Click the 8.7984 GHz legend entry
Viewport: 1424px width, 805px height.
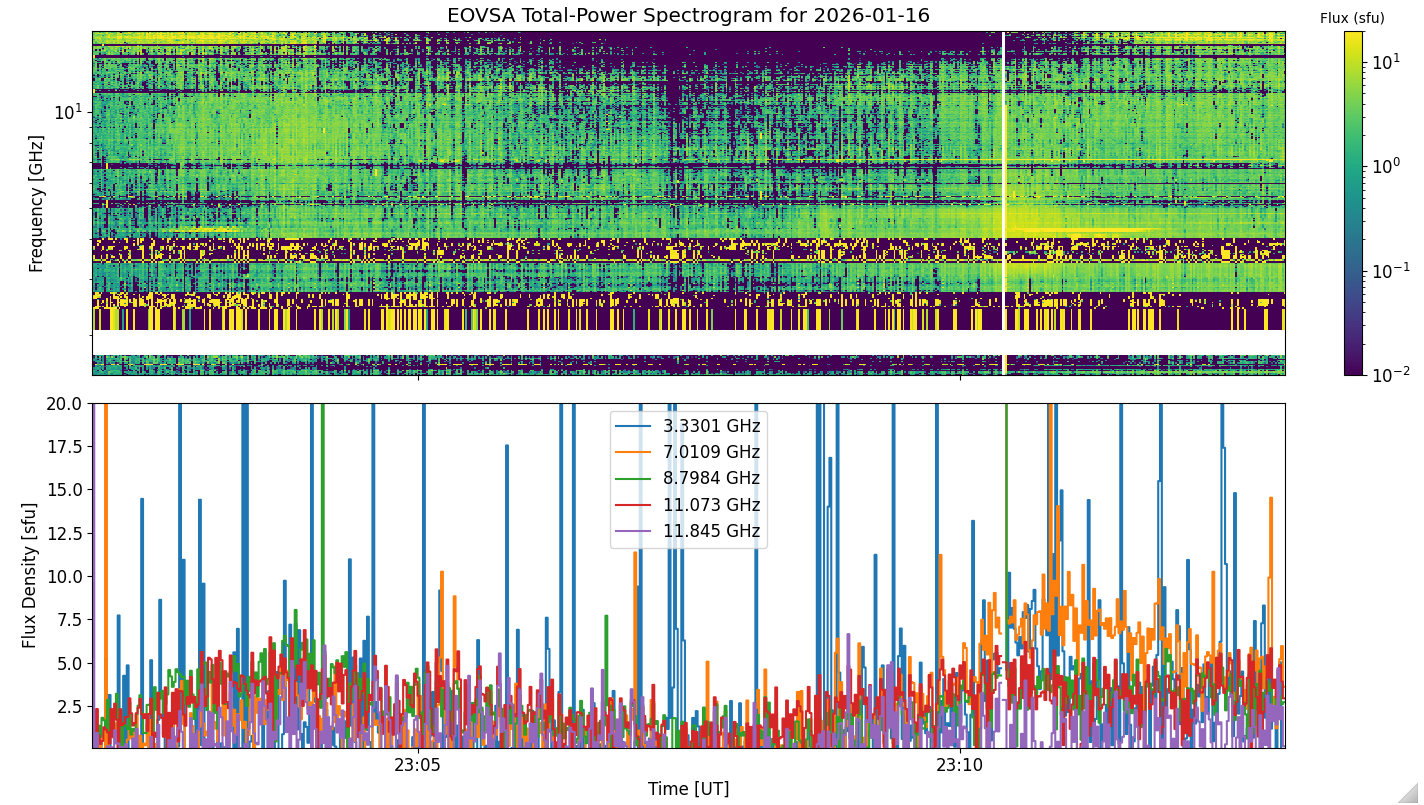(x=711, y=478)
